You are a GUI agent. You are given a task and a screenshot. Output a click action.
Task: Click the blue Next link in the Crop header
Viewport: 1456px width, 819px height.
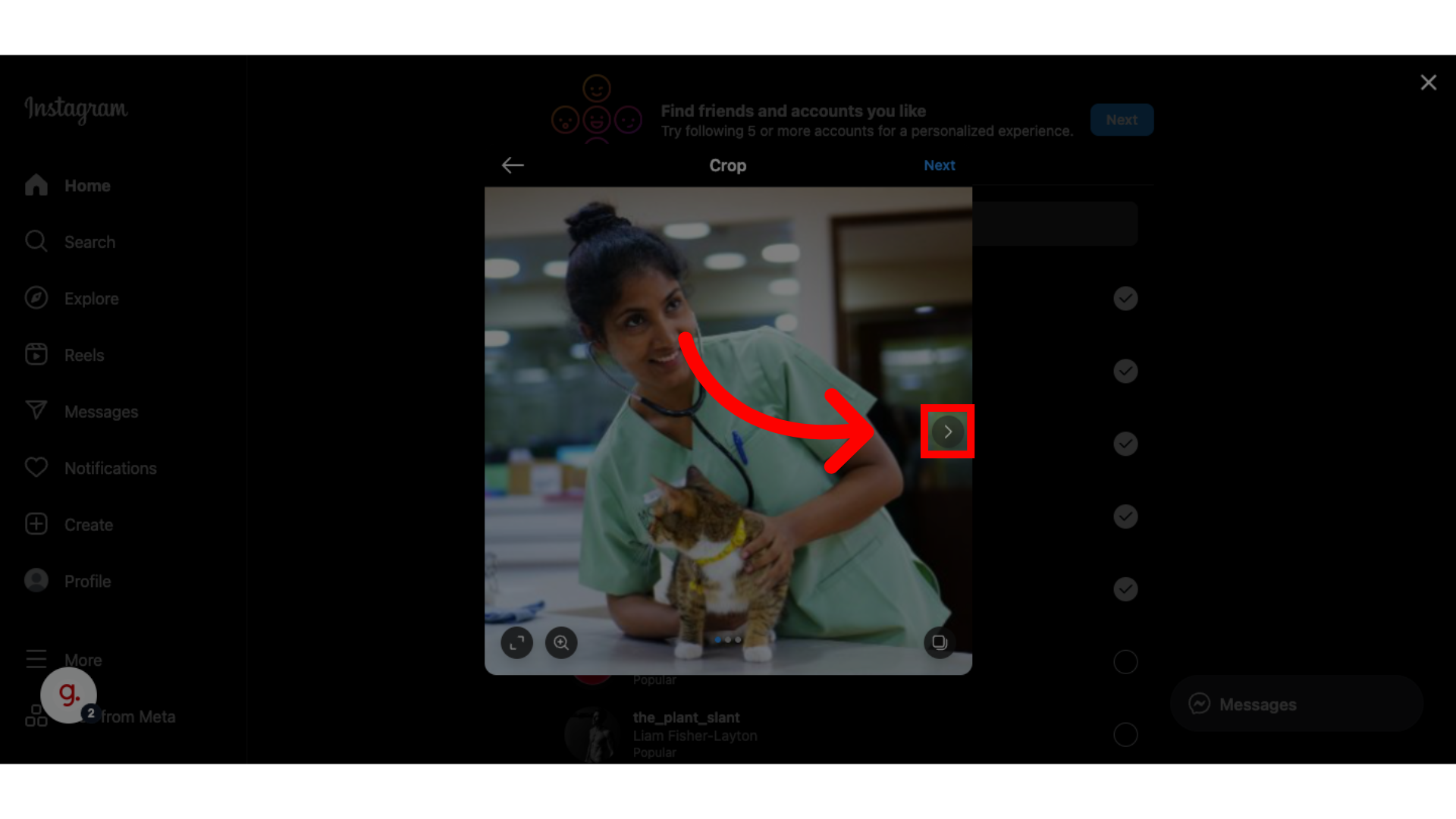tap(939, 165)
